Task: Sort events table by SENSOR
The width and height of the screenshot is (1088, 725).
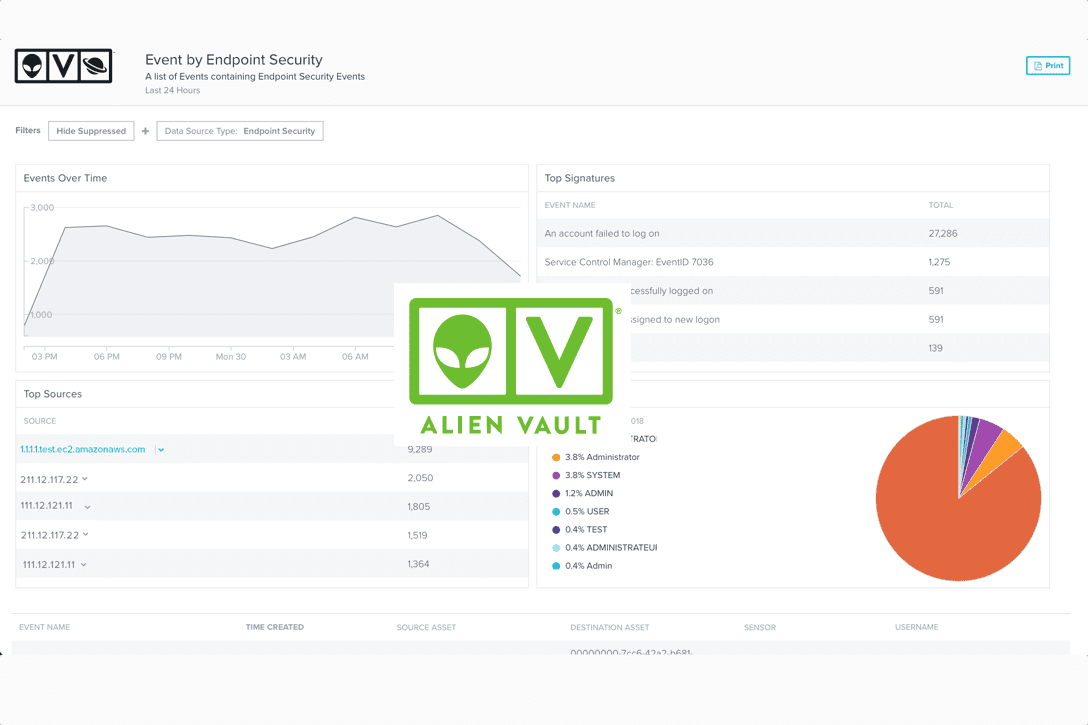Action: click(760, 627)
